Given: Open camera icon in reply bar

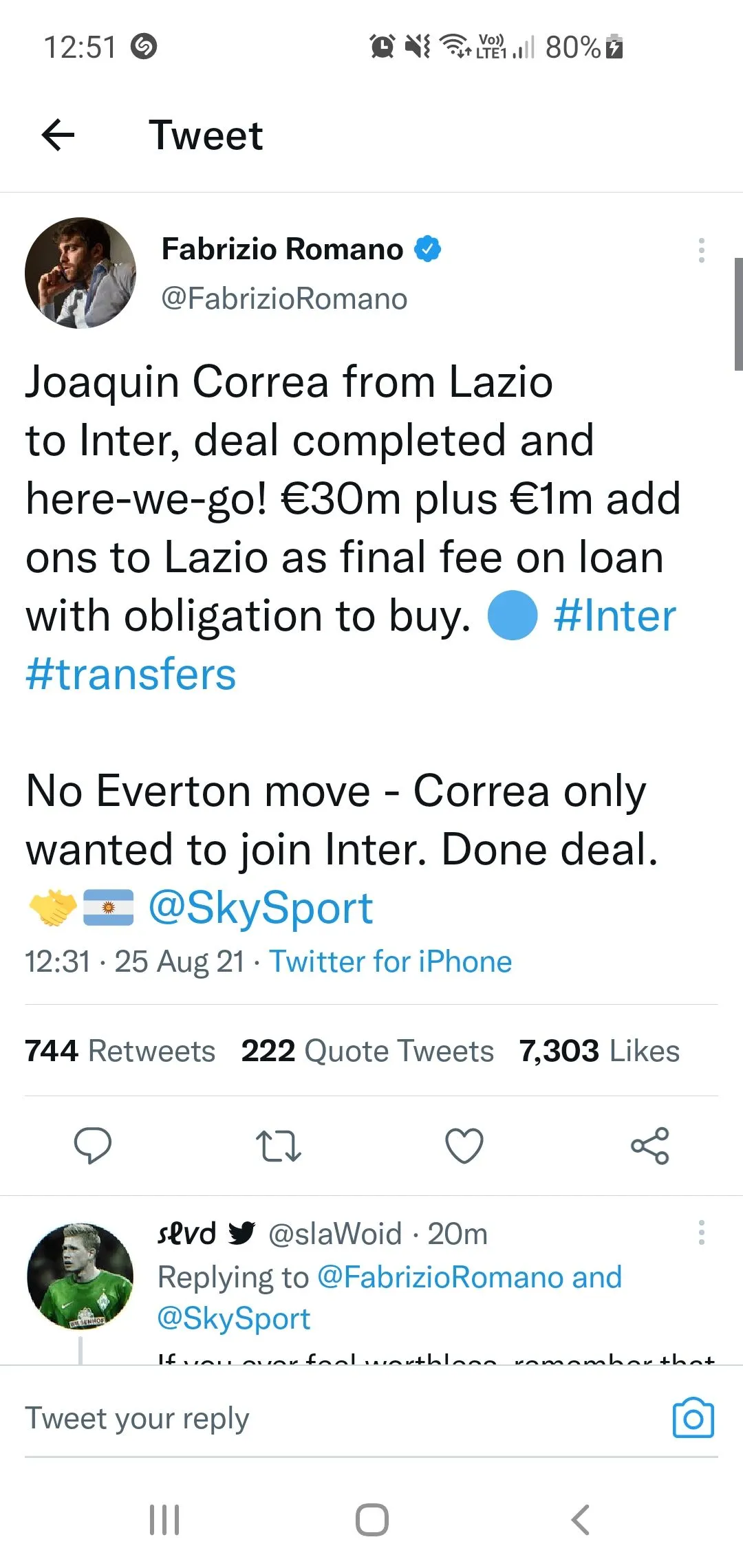Looking at the screenshot, I should pyautogui.click(x=693, y=1418).
